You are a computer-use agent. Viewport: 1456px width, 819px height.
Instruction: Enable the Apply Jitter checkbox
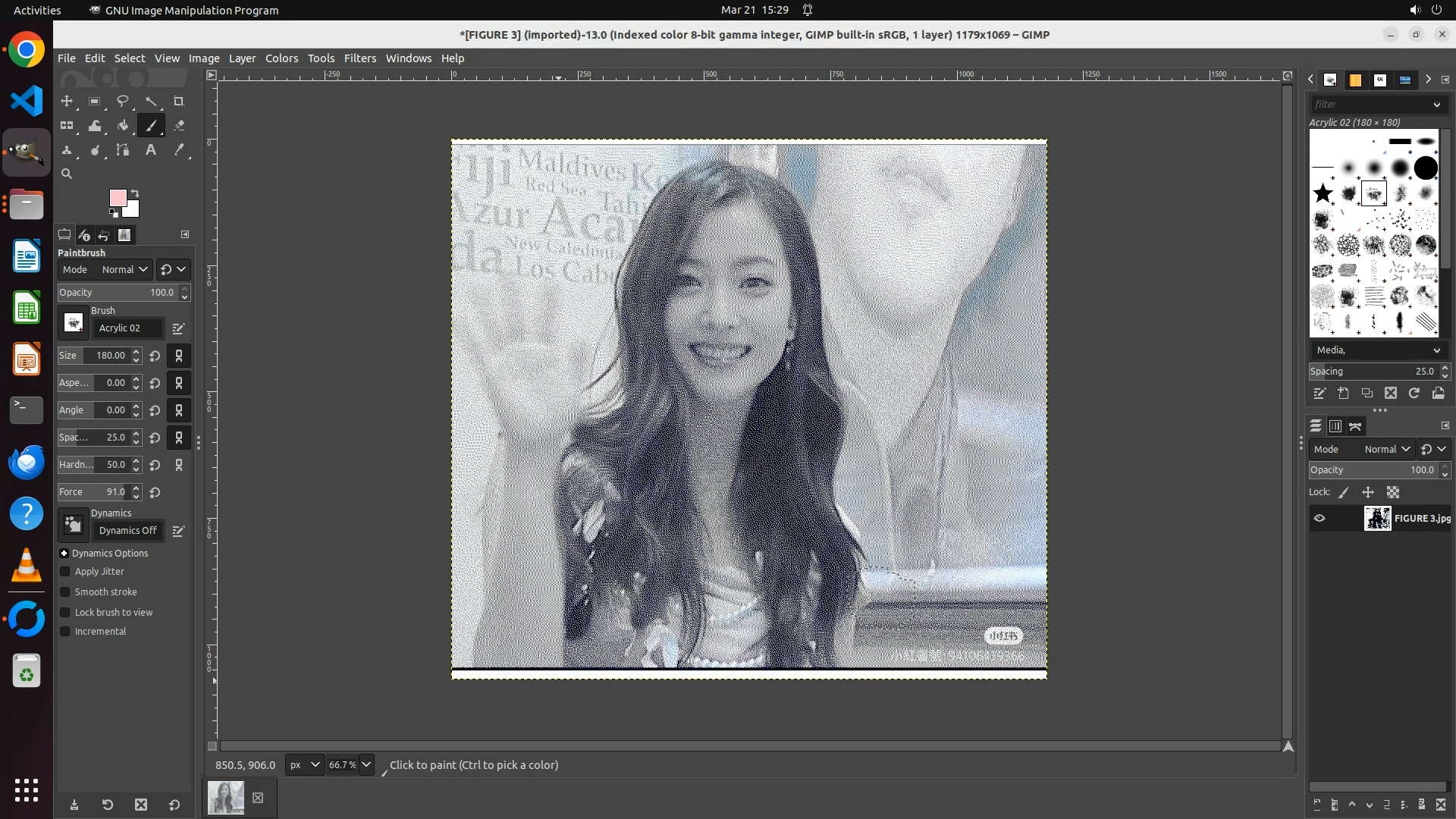pos(65,572)
